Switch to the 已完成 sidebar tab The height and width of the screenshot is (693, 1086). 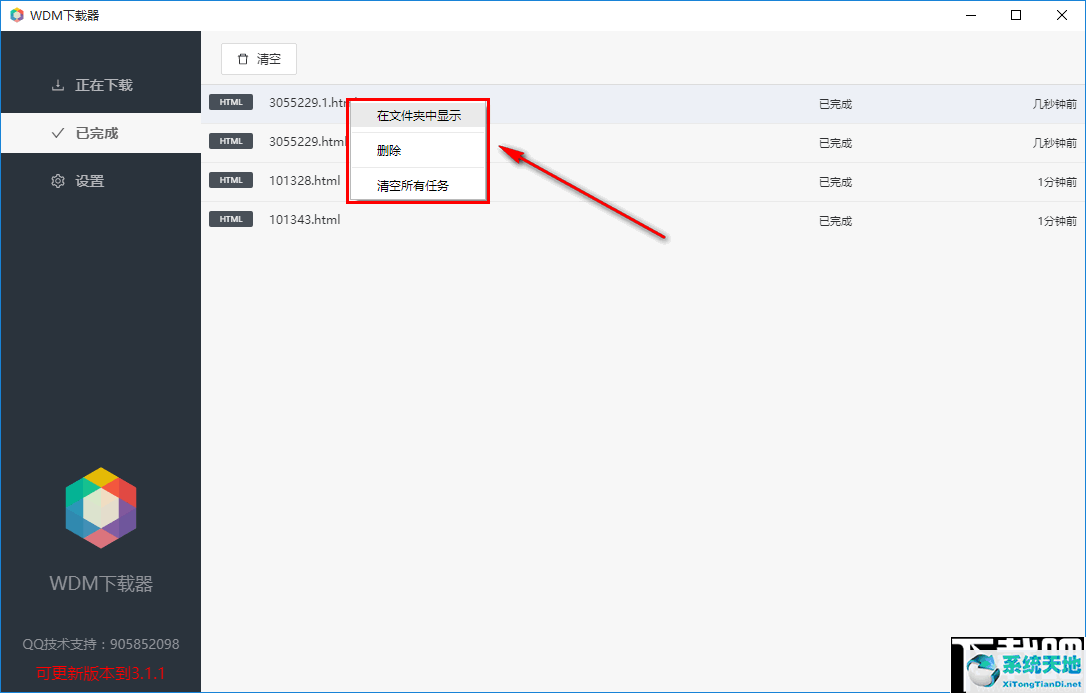[x=101, y=133]
